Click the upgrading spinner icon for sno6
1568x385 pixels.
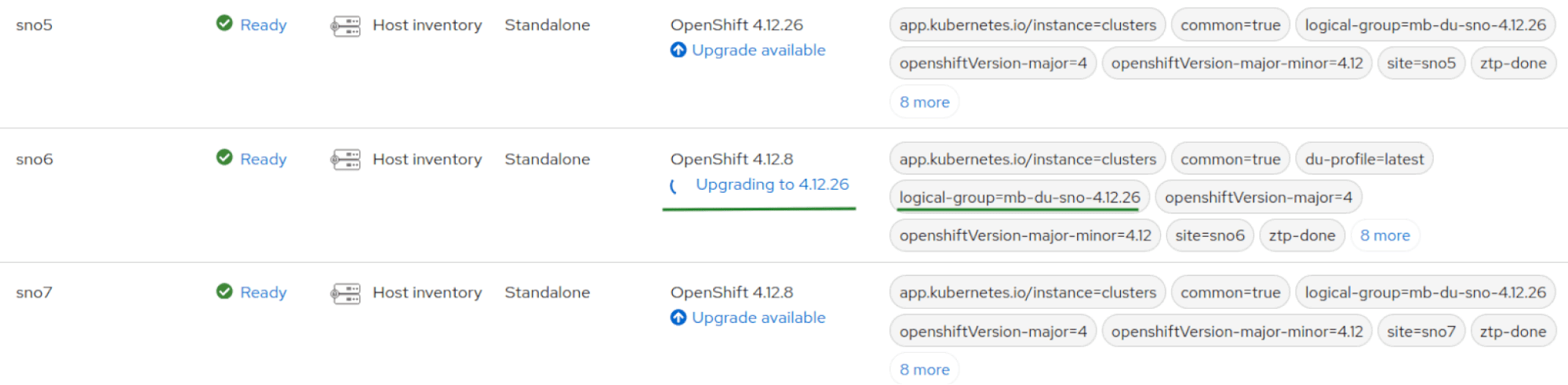click(674, 186)
